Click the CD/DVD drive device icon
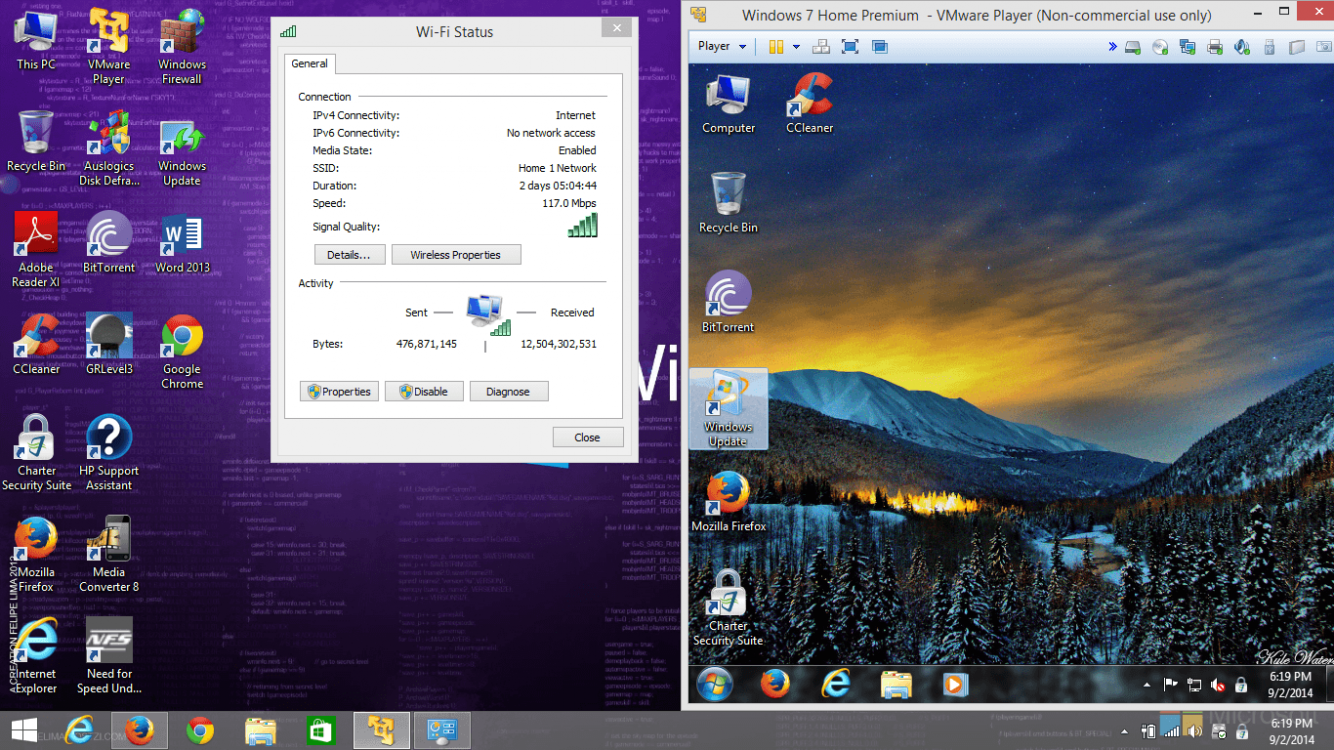This screenshot has width=1334, height=750. click(1161, 47)
